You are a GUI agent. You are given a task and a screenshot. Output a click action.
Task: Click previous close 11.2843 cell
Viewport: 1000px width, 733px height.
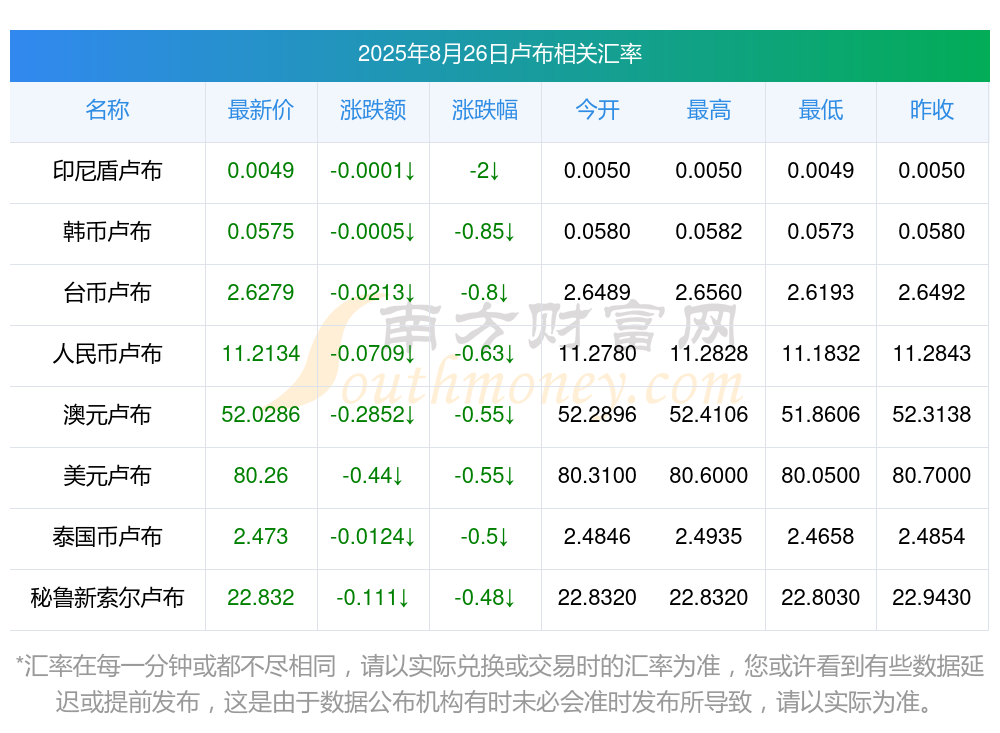pos(932,353)
